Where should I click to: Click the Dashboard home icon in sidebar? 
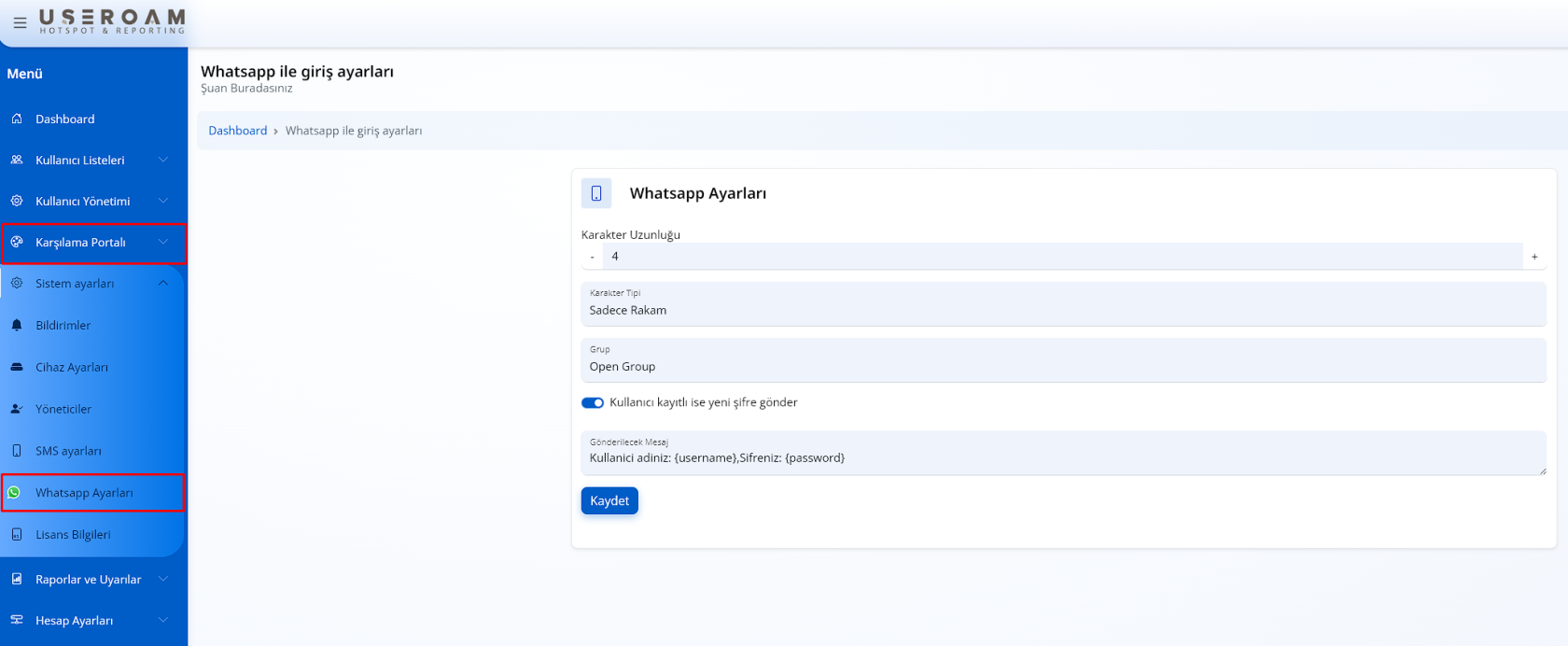(17, 119)
